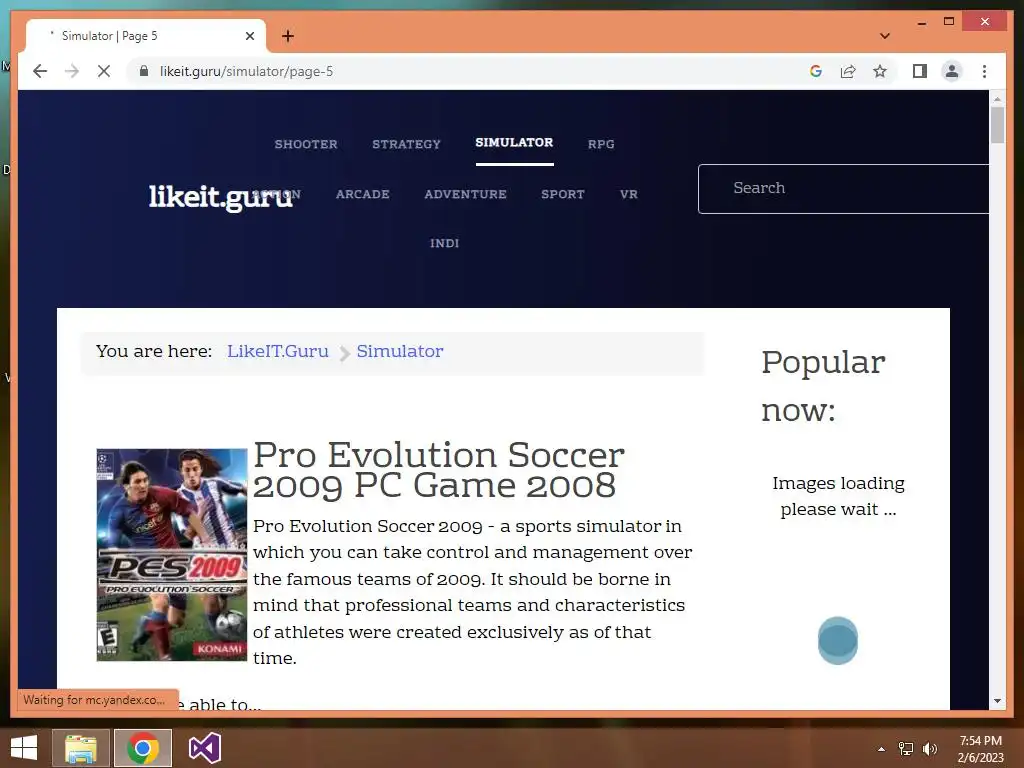
Task: Click the "Images loading please wait ..." text
Action: (838, 496)
